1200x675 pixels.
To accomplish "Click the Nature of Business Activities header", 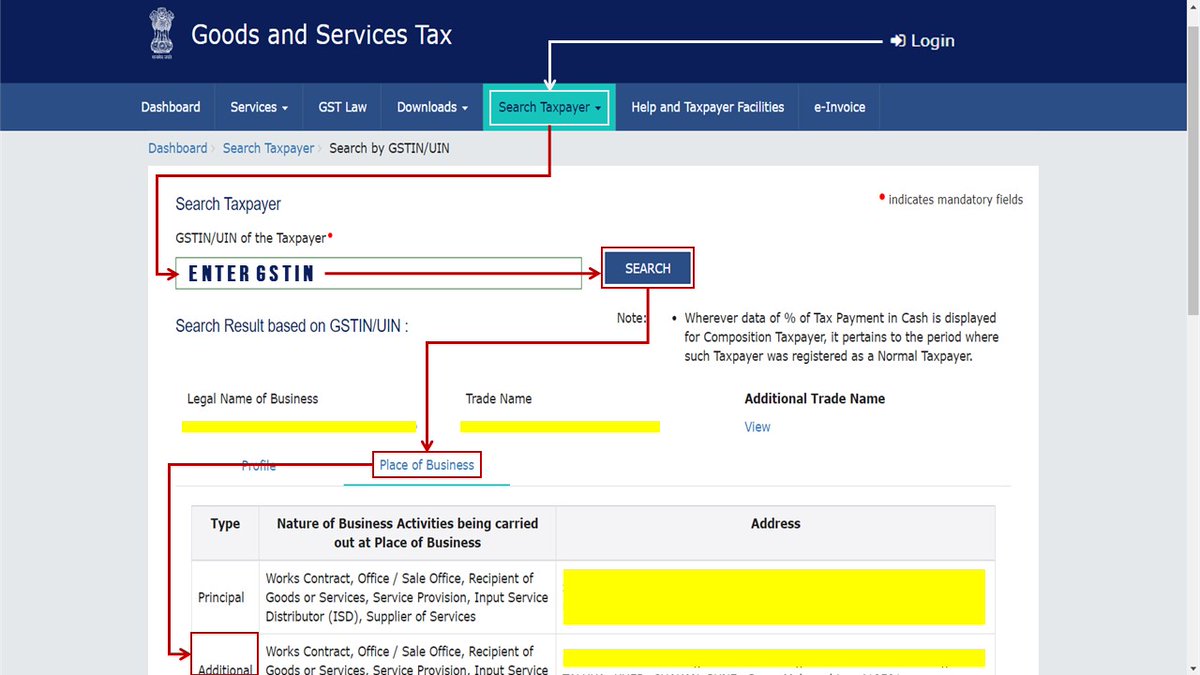I will point(408,533).
